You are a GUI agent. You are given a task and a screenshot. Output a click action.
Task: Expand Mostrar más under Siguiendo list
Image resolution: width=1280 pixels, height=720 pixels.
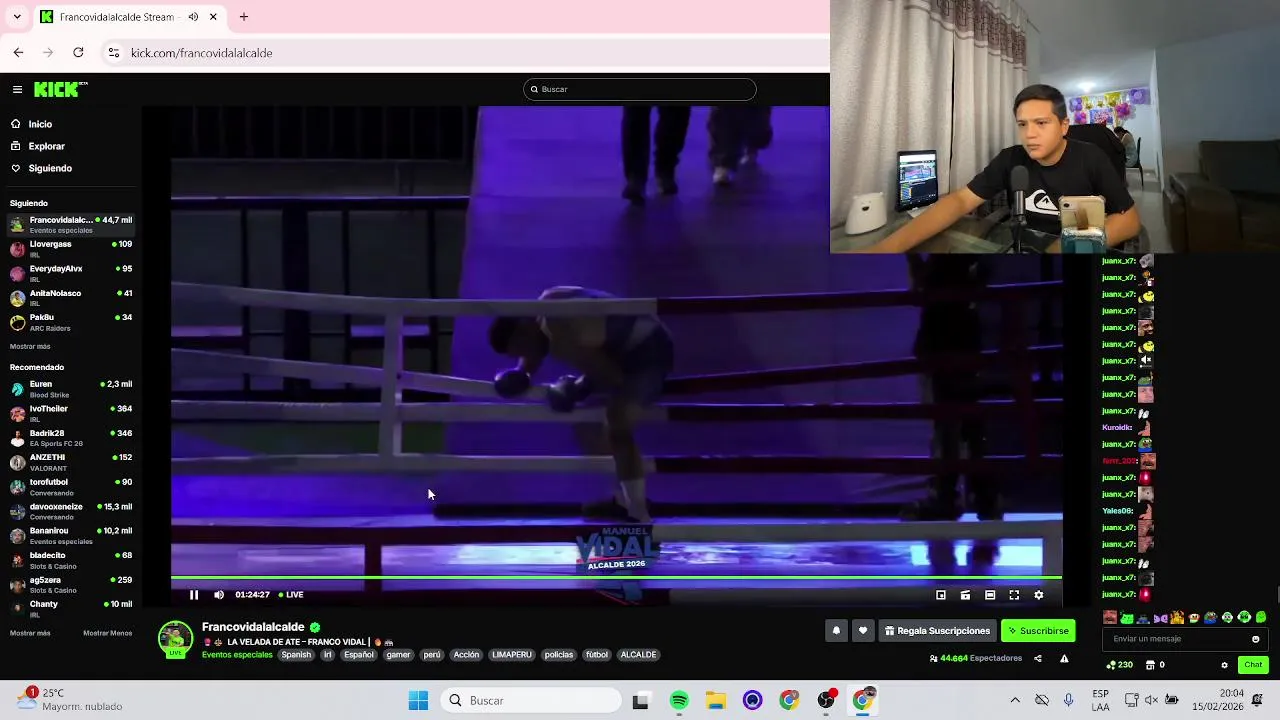30,346
